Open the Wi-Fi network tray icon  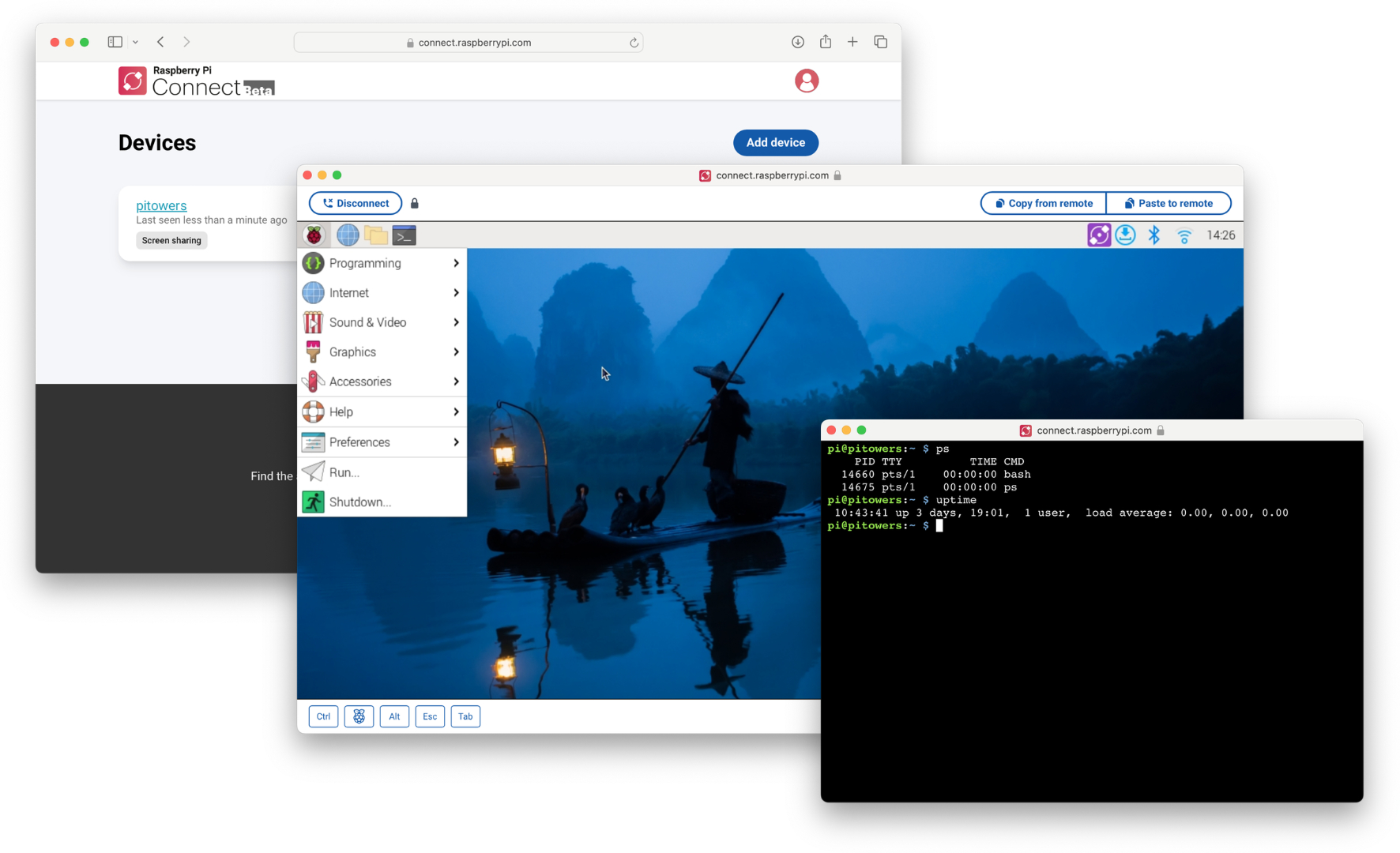click(x=1184, y=235)
